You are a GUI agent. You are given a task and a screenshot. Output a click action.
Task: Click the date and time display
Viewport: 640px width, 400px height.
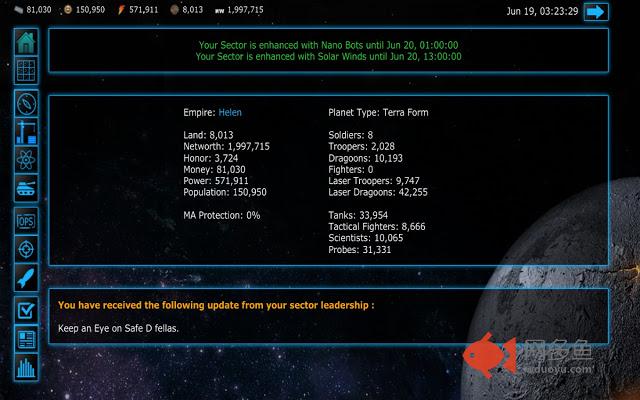point(542,11)
